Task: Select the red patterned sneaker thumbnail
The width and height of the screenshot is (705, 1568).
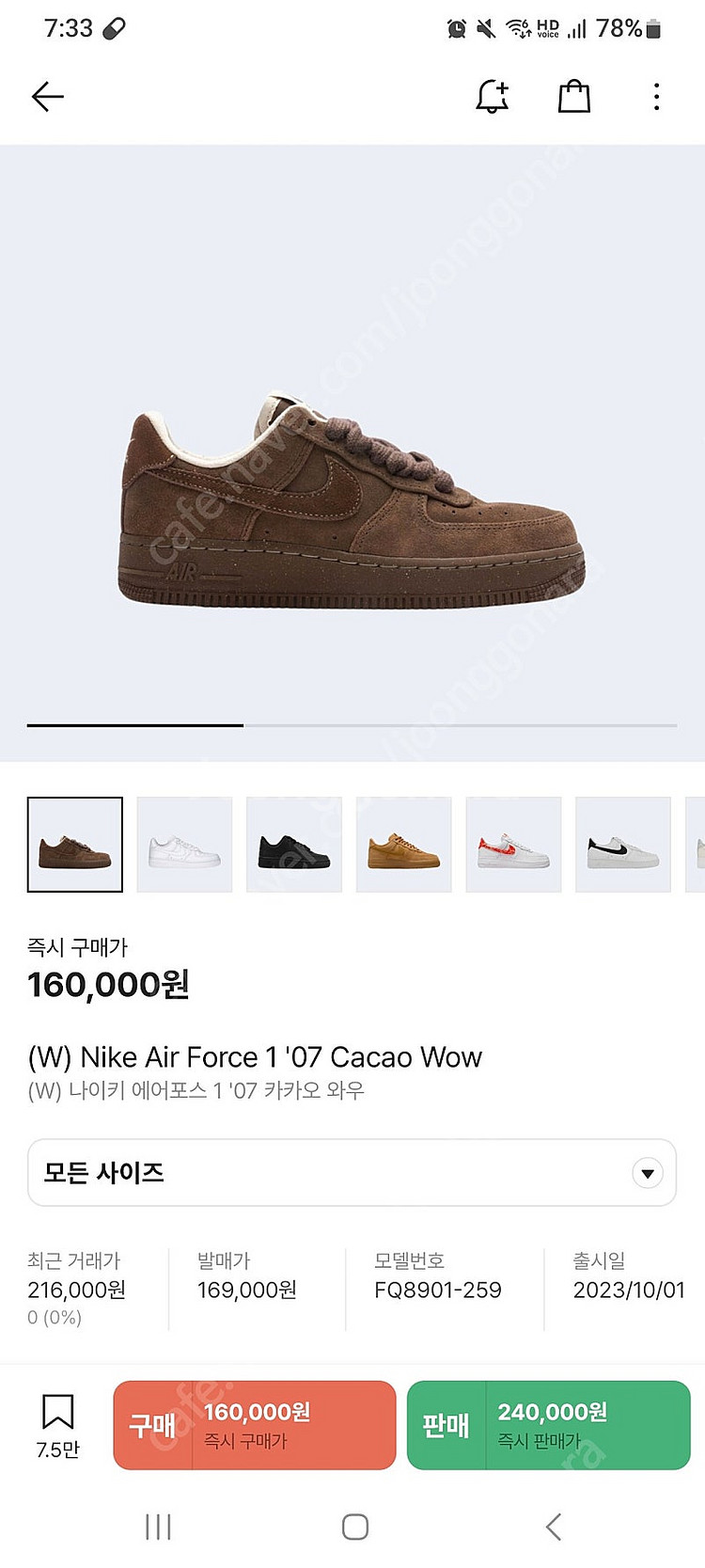Action: (513, 845)
